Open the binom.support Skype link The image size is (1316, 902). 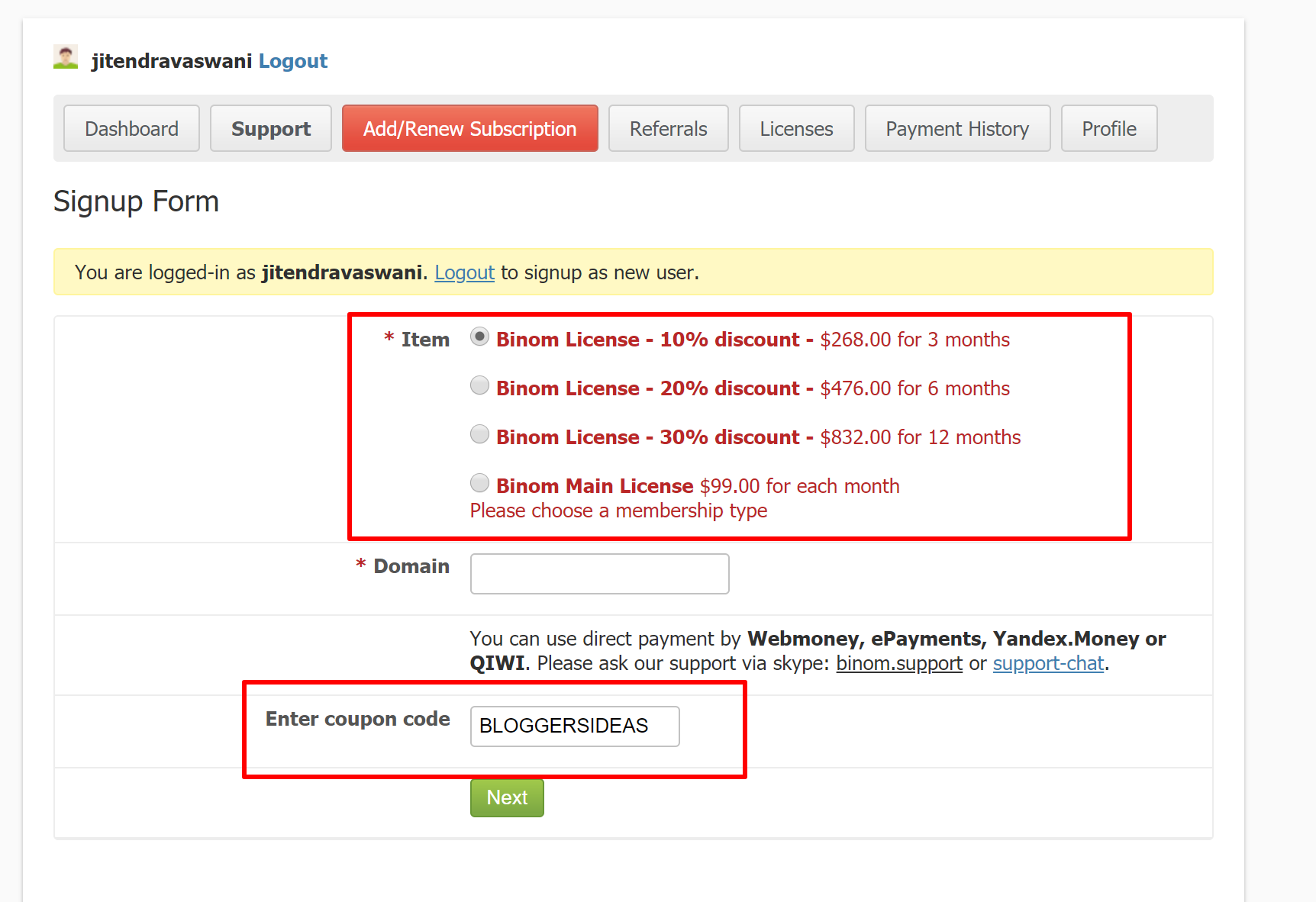[899, 663]
